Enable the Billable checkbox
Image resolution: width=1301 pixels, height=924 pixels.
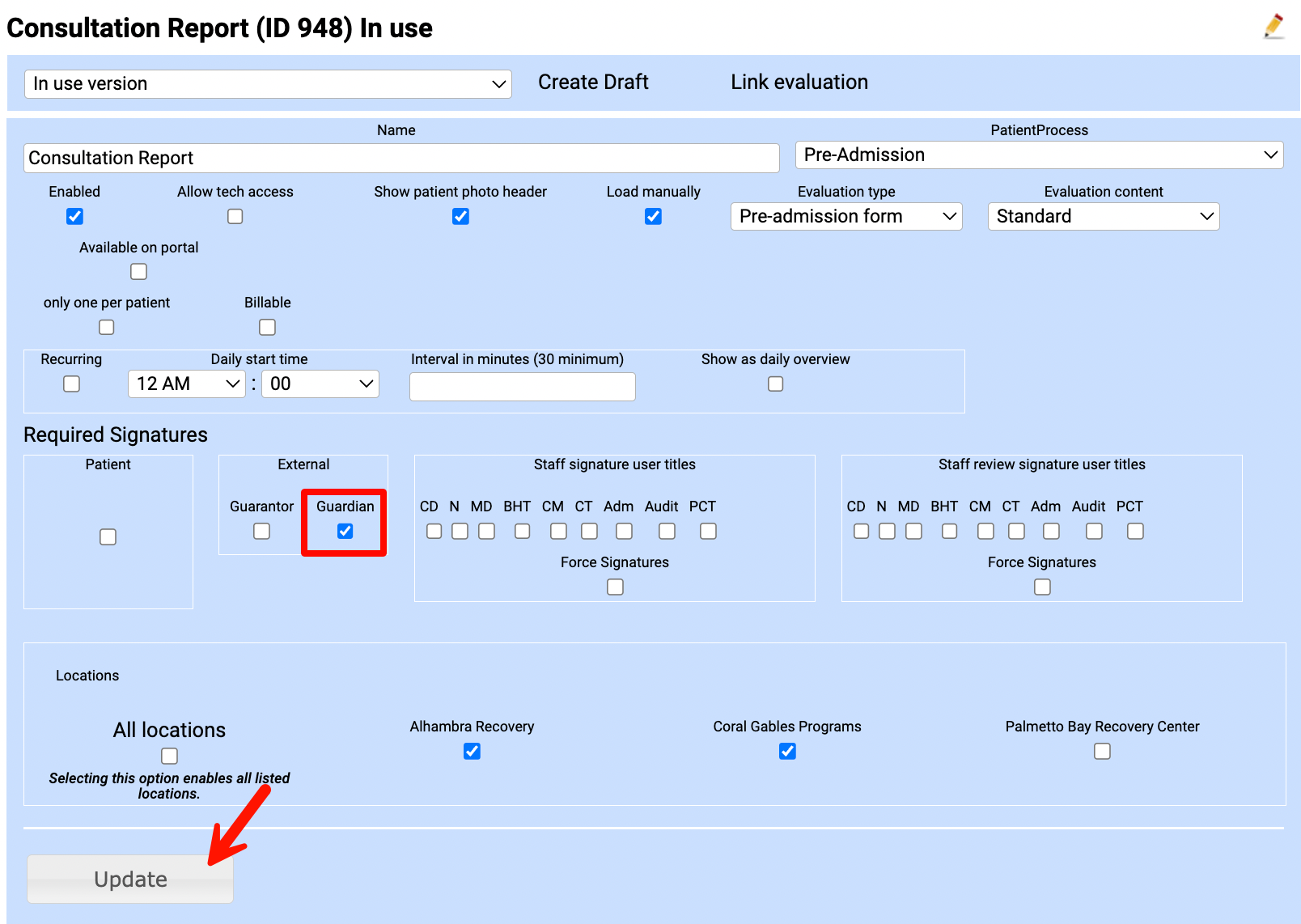click(x=267, y=328)
